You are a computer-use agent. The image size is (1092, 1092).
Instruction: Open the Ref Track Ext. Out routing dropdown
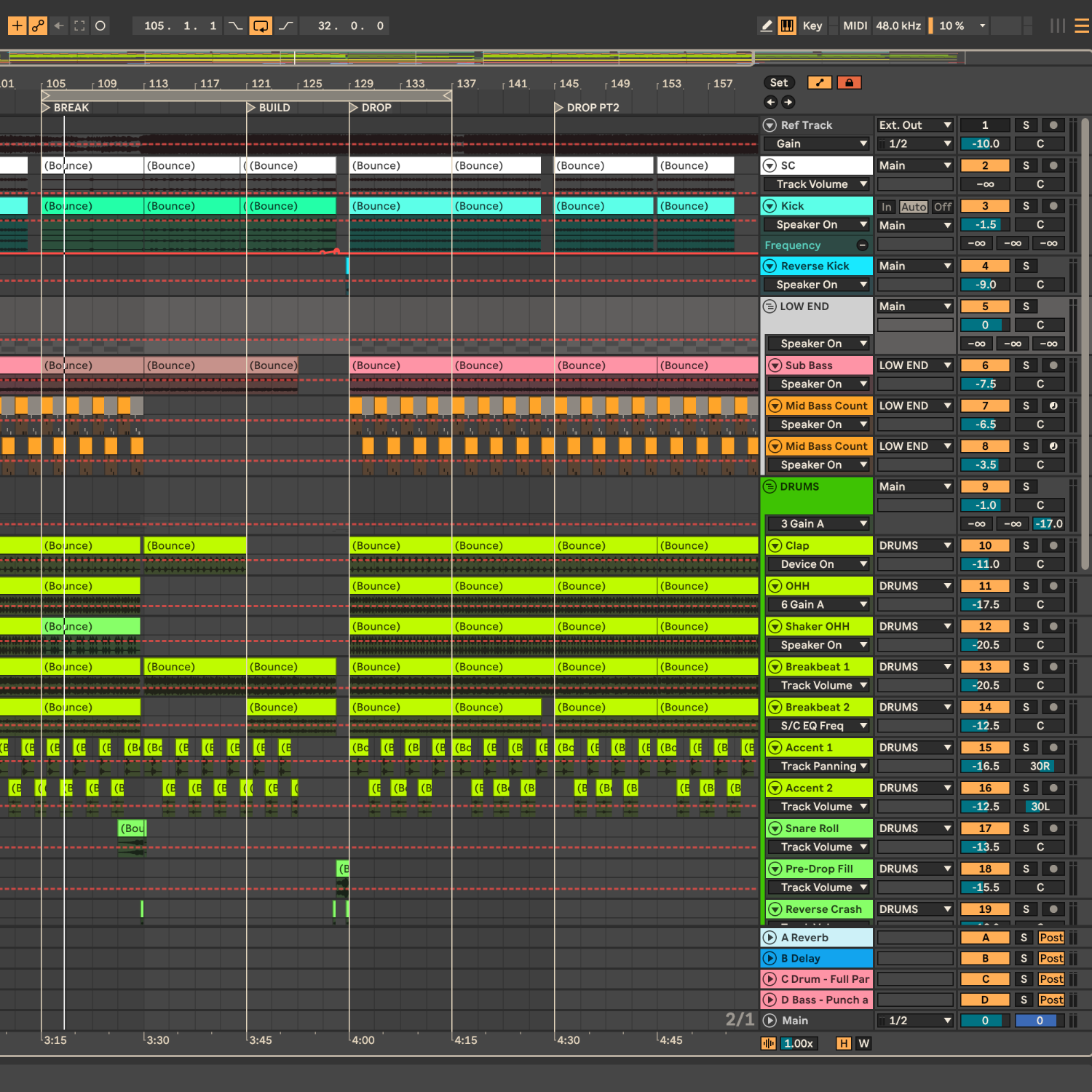914,125
